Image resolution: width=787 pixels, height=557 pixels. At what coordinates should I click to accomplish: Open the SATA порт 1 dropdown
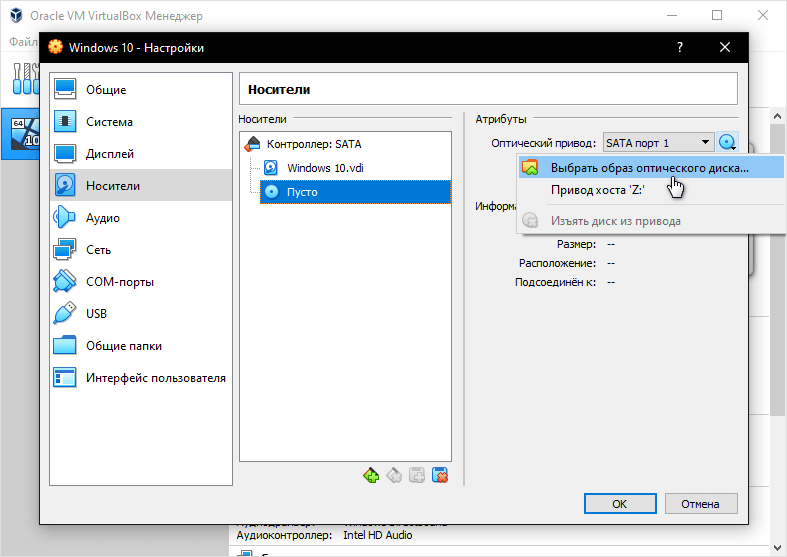tap(659, 143)
